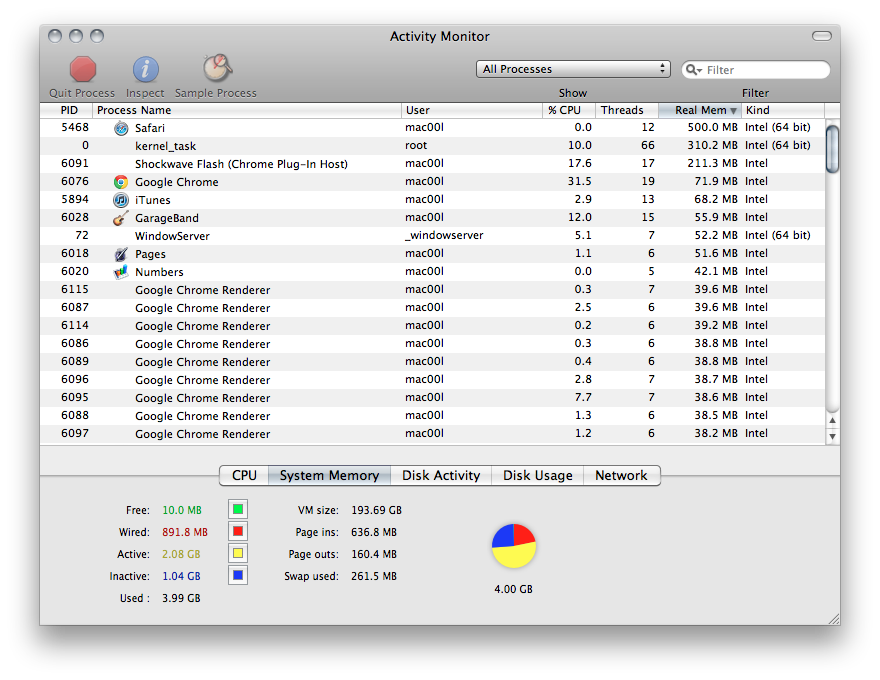The width and height of the screenshot is (880, 680).
Task: Click the toolbar toggle pill button
Action: coord(822,36)
